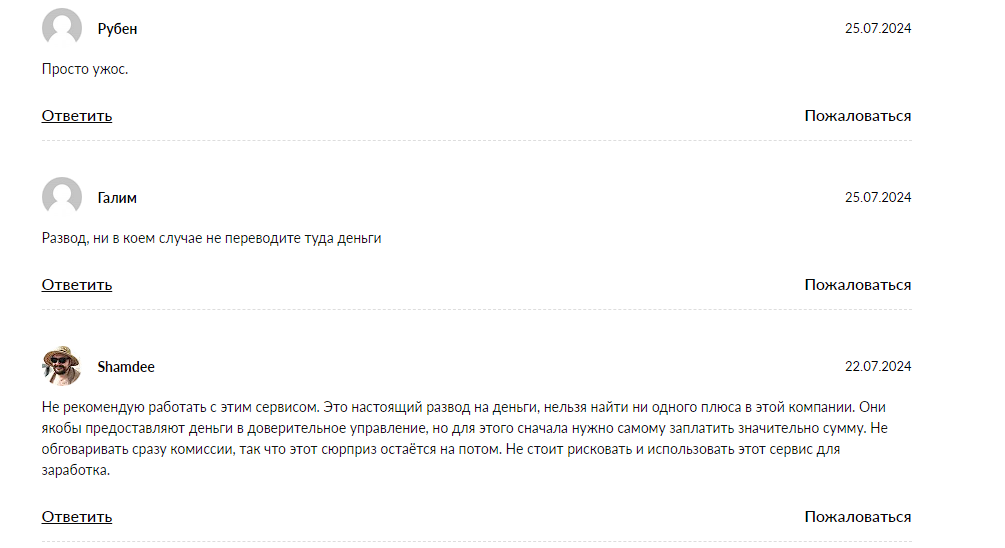
Task: Click the username Галим
Action: click(x=117, y=198)
